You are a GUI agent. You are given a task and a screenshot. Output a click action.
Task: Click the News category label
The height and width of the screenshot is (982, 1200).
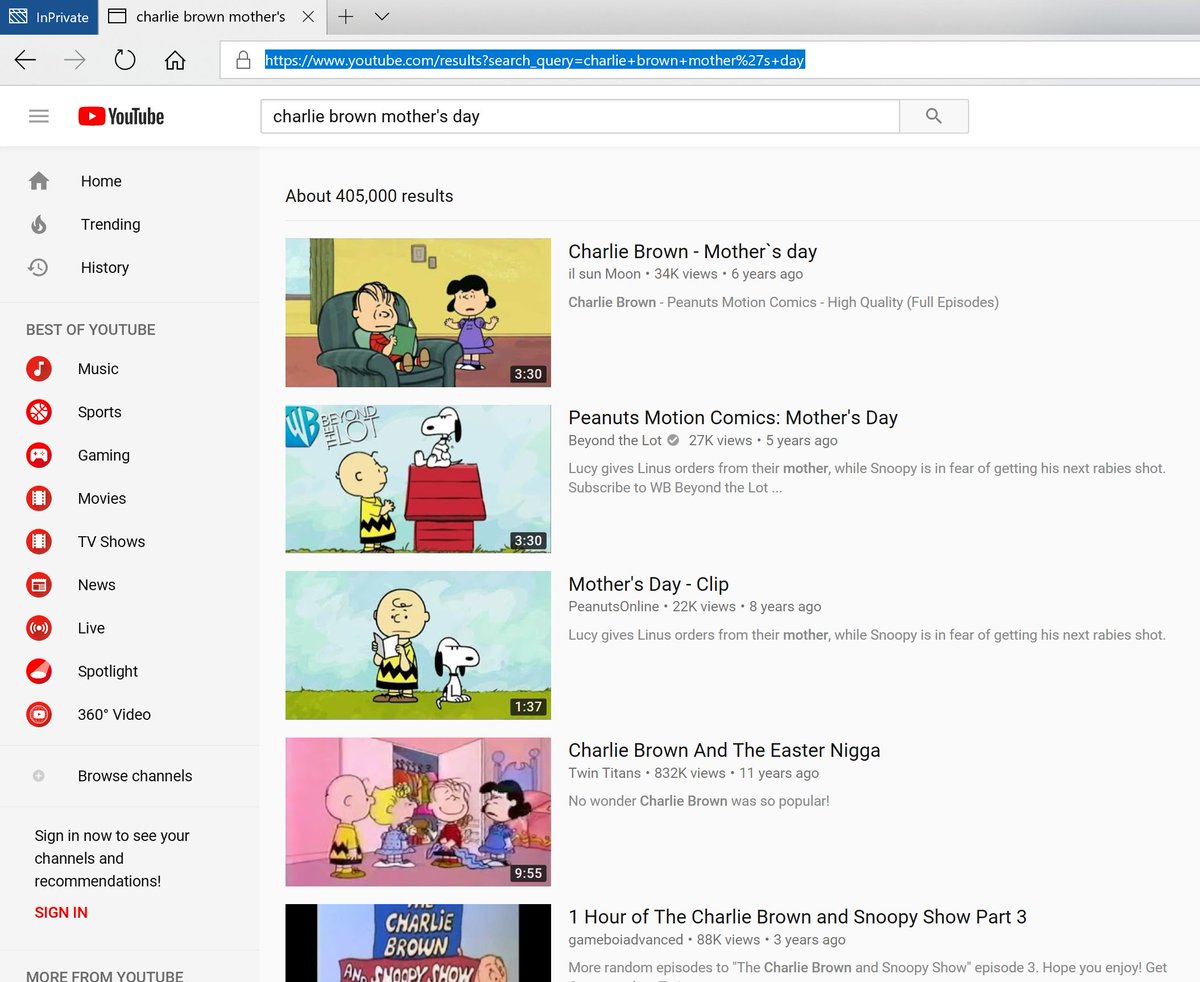tap(97, 585)
